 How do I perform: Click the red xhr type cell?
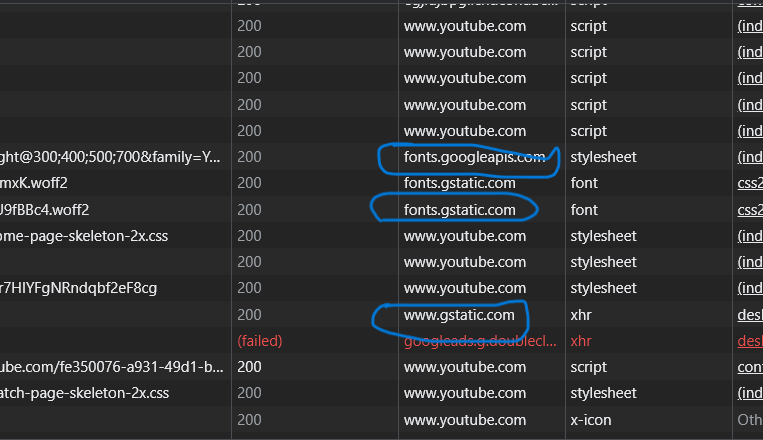point(581,341)
